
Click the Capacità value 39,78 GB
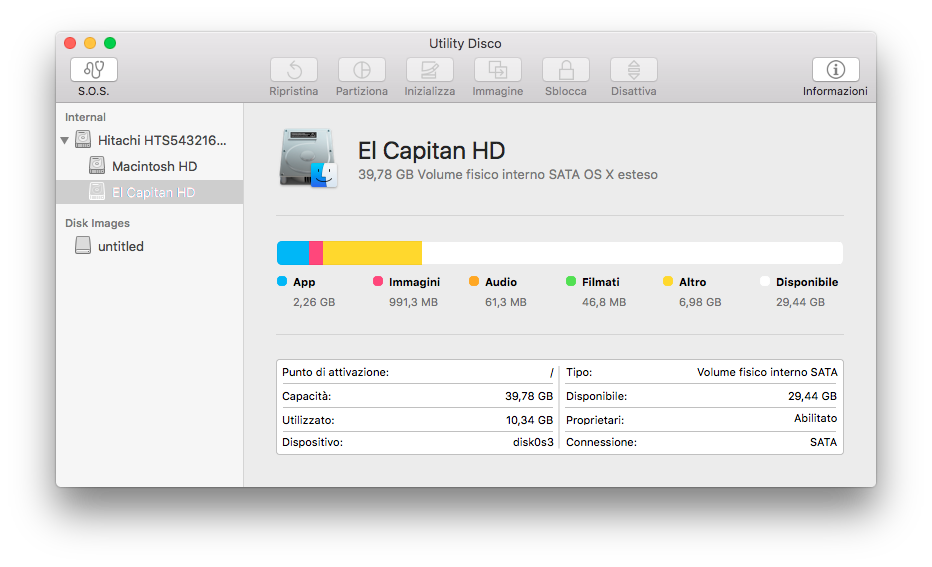[x=529, y=396]
